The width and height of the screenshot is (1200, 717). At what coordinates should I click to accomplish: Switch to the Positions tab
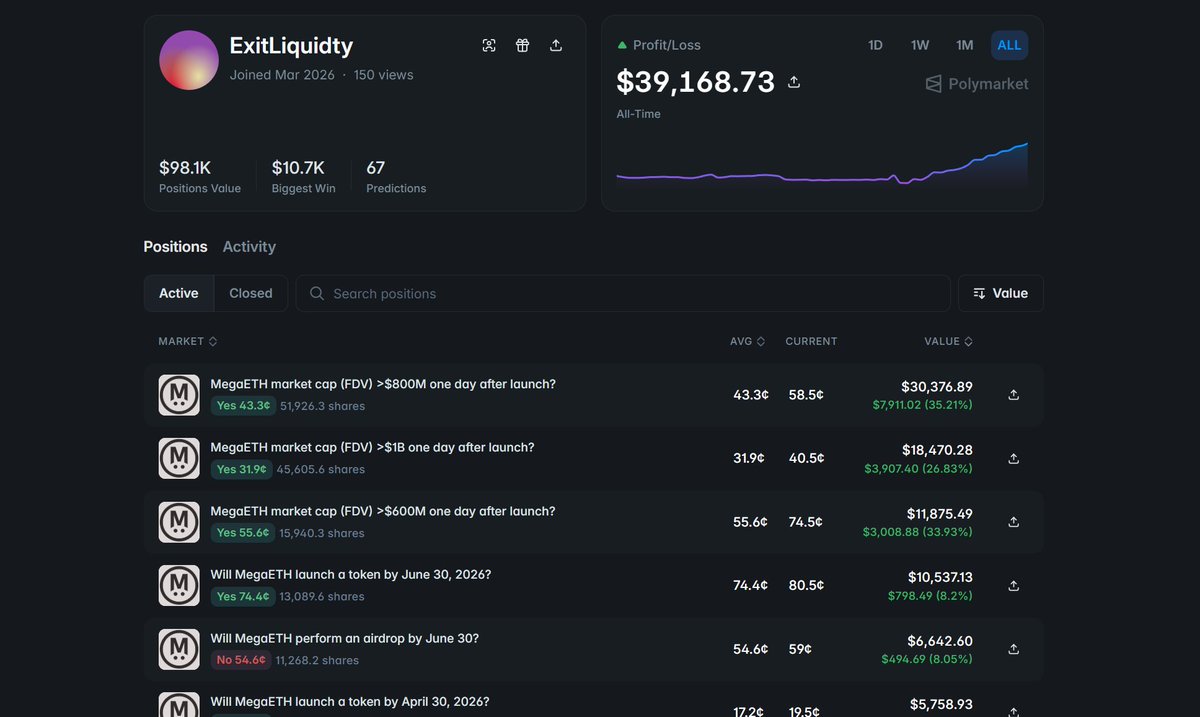175,246
